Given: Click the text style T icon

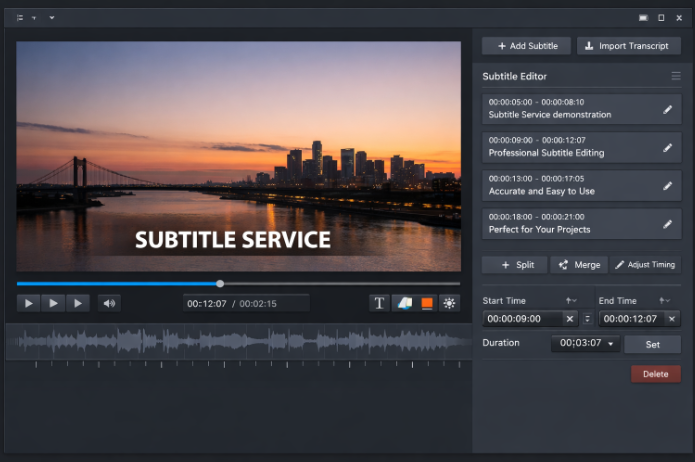Looking at the screenshot, I should (379, 303).
